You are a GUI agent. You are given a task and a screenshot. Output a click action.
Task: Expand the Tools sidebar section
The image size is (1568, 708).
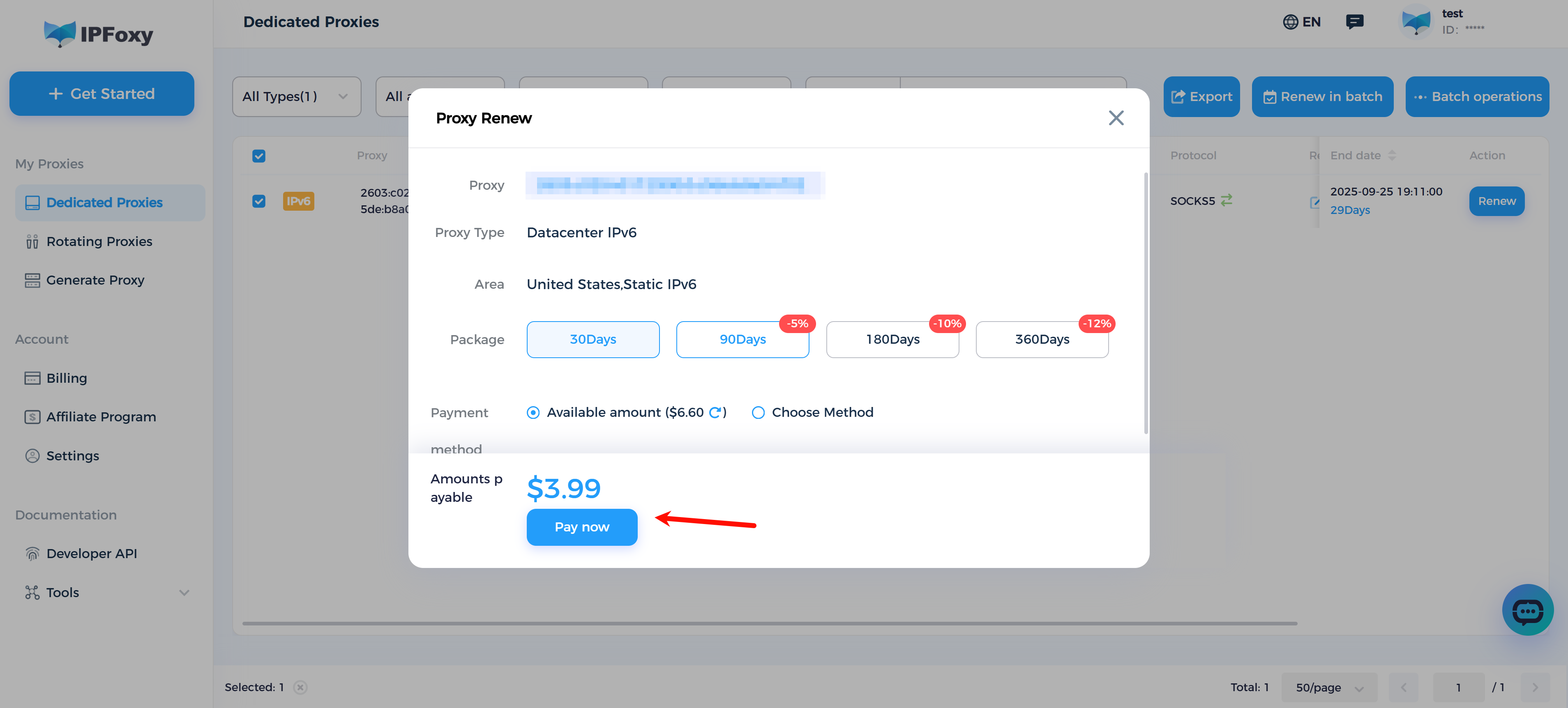(107, 593)
